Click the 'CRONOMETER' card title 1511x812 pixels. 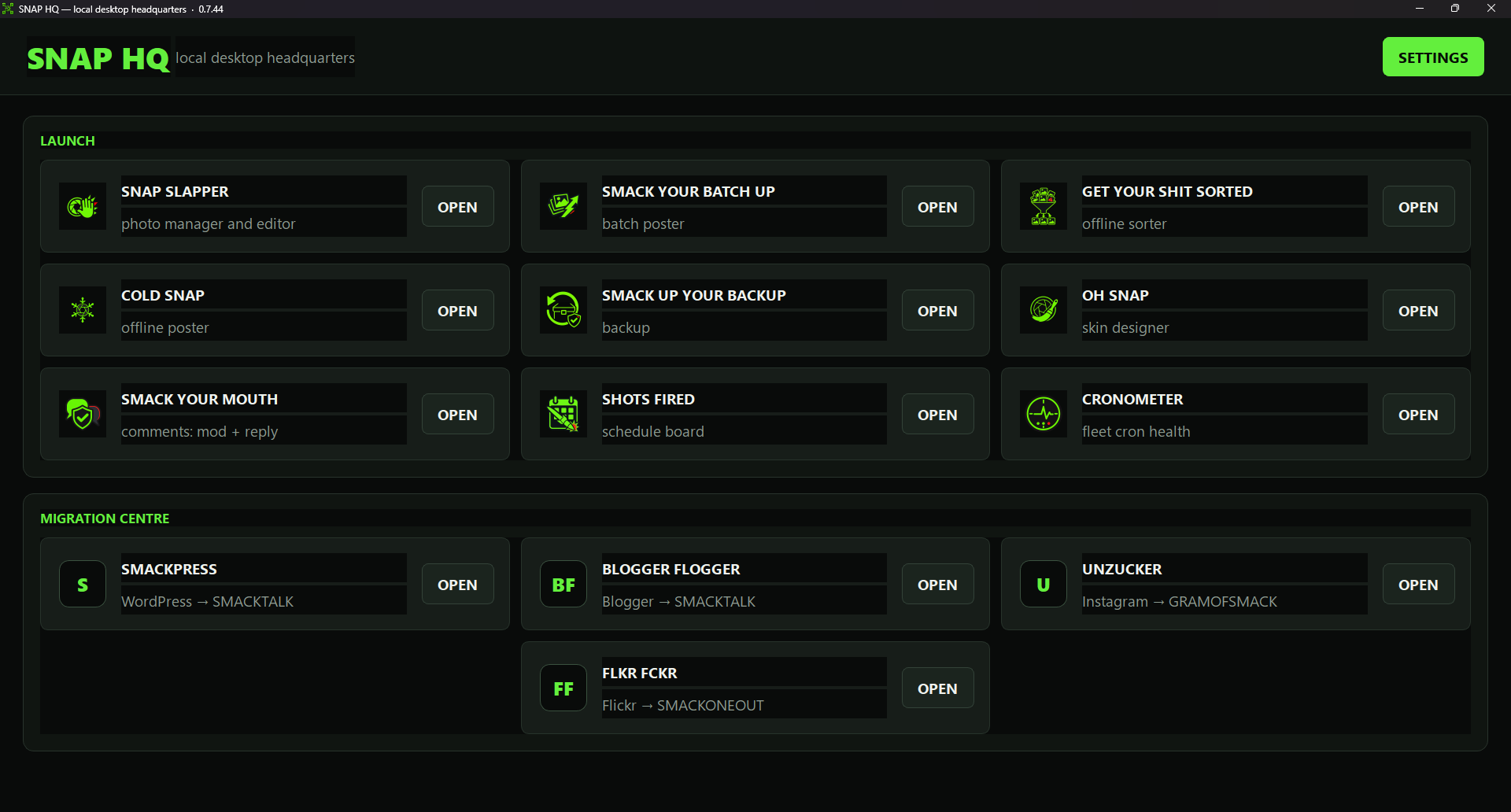tap(1132, 399)
